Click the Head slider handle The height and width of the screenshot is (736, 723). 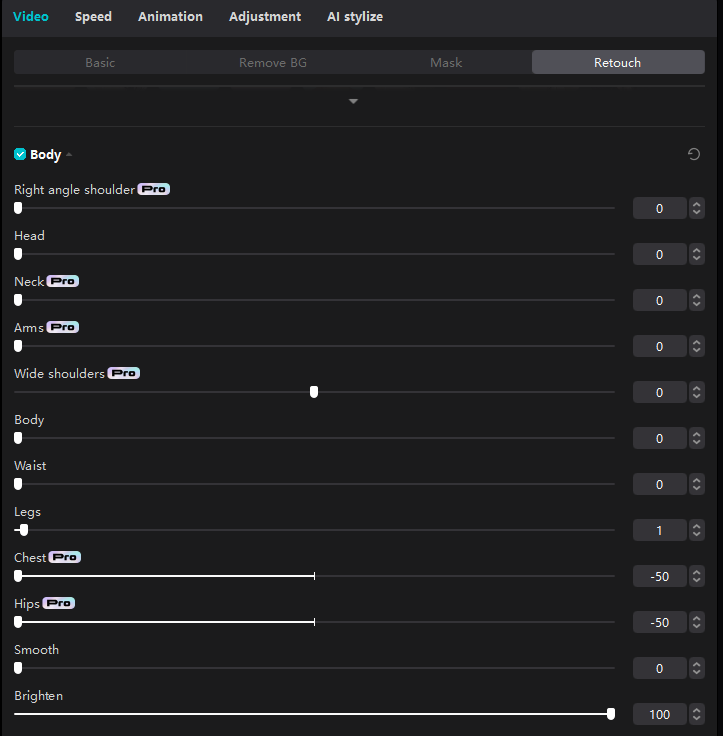[18, 254]
